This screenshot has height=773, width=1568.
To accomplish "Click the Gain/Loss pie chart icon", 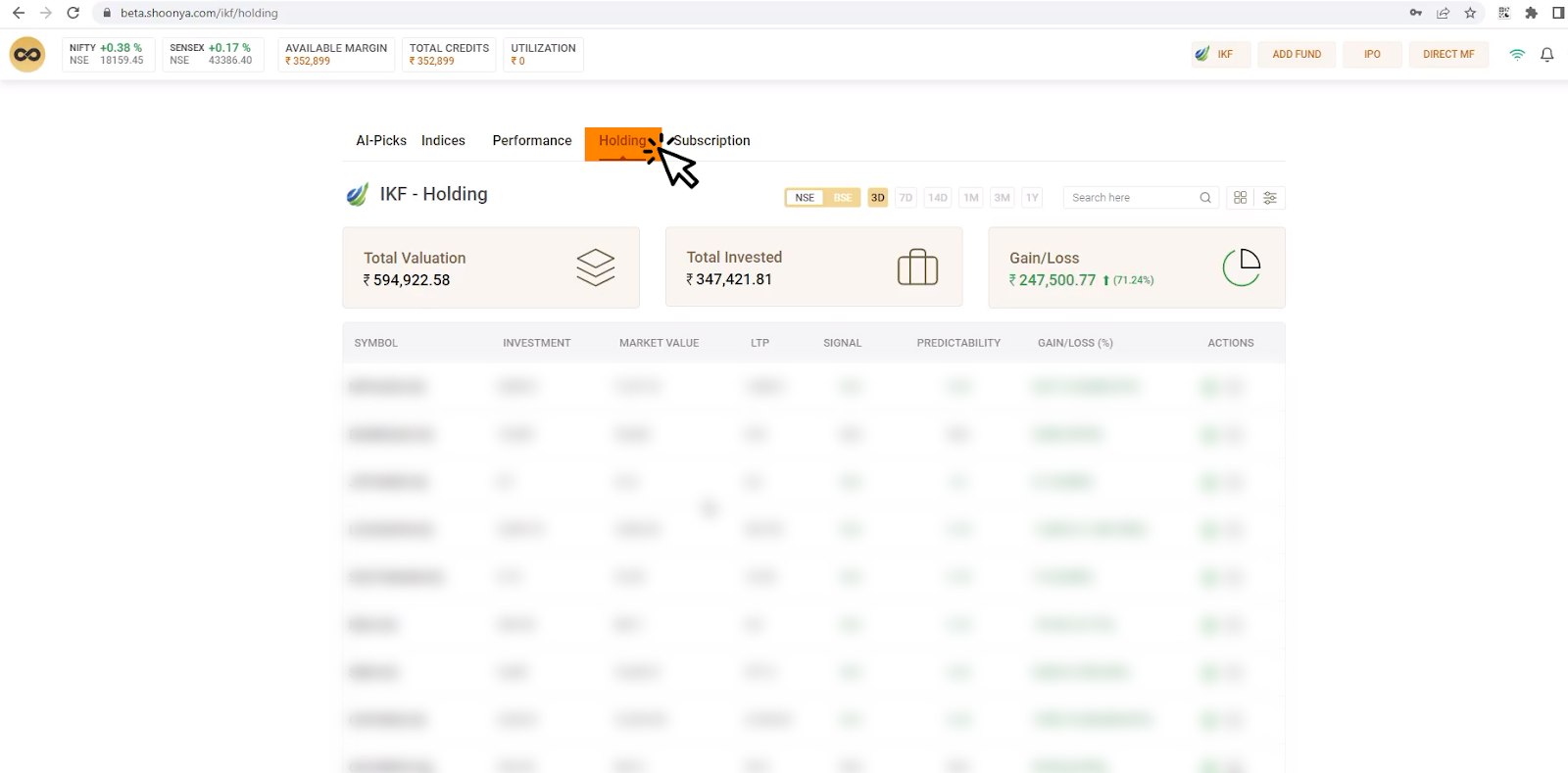I will click(1242, 267).
